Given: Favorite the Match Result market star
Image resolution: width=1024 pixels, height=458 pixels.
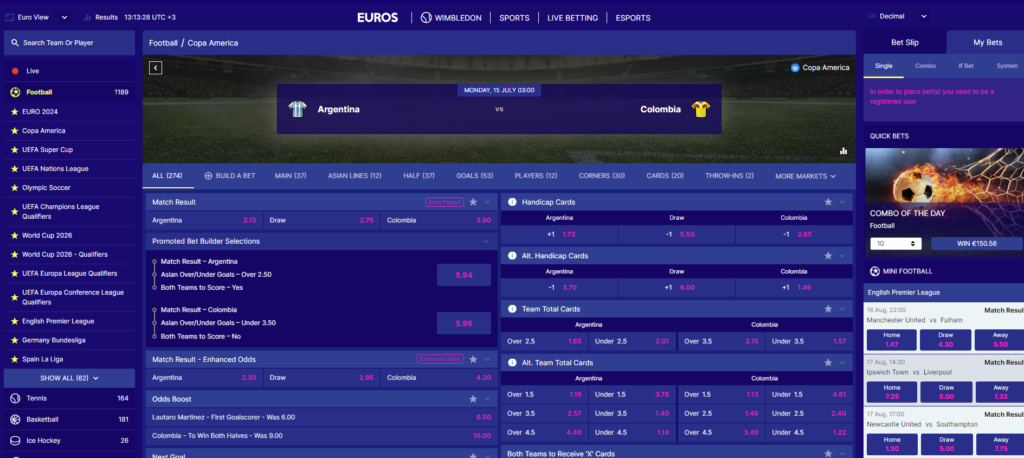Looking at the screenshot, I should click(473, 203).
